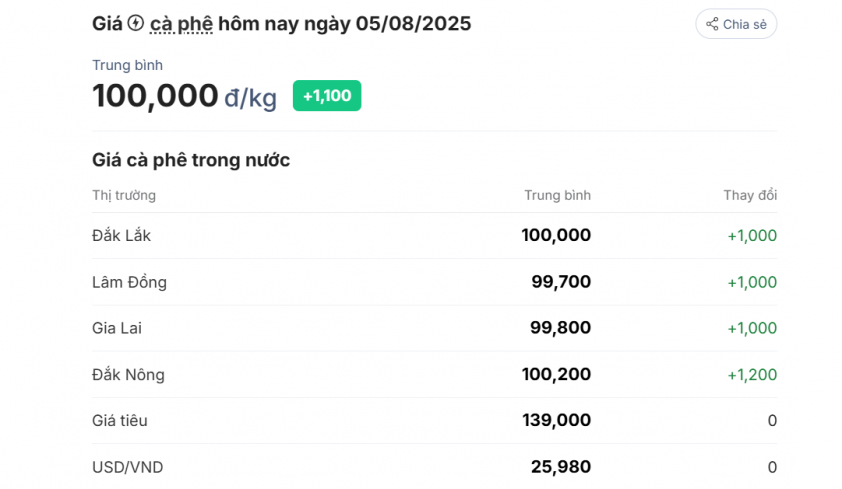The image size is (842, 489).
Task: Click the share icon beside Chia sẻ
Action: [712, 24]
